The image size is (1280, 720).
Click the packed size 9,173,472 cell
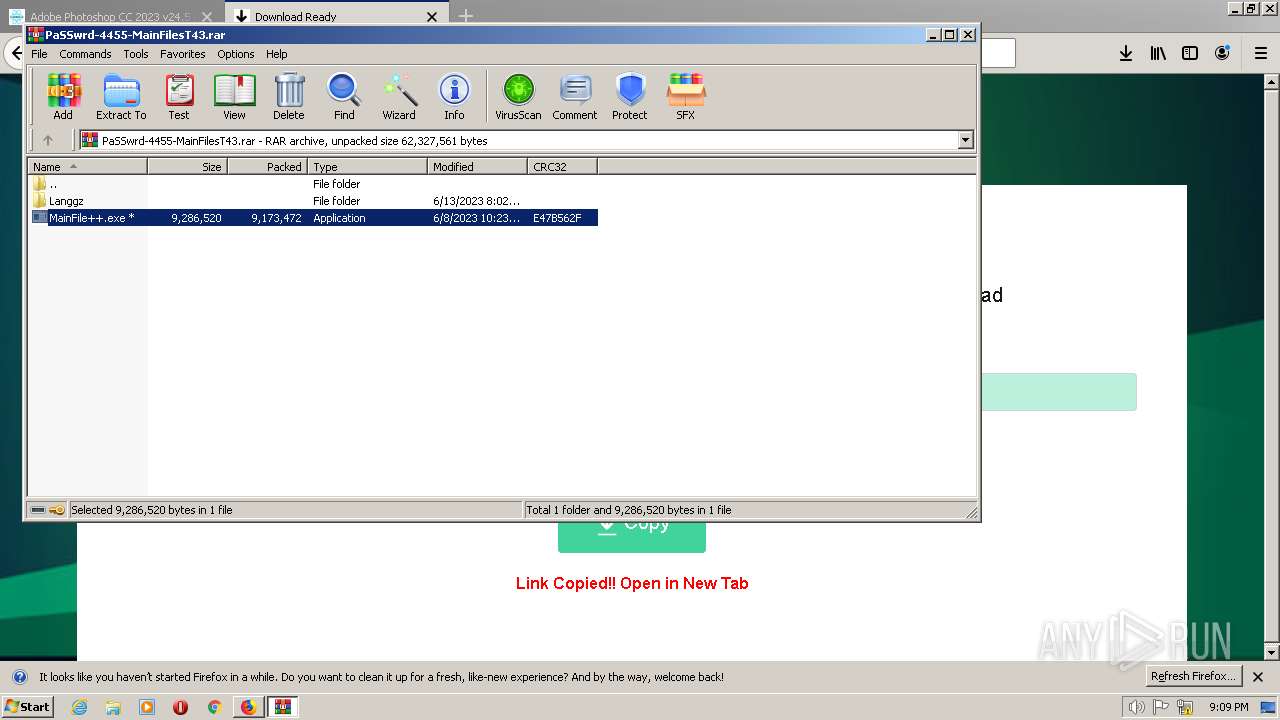point(276,218)
